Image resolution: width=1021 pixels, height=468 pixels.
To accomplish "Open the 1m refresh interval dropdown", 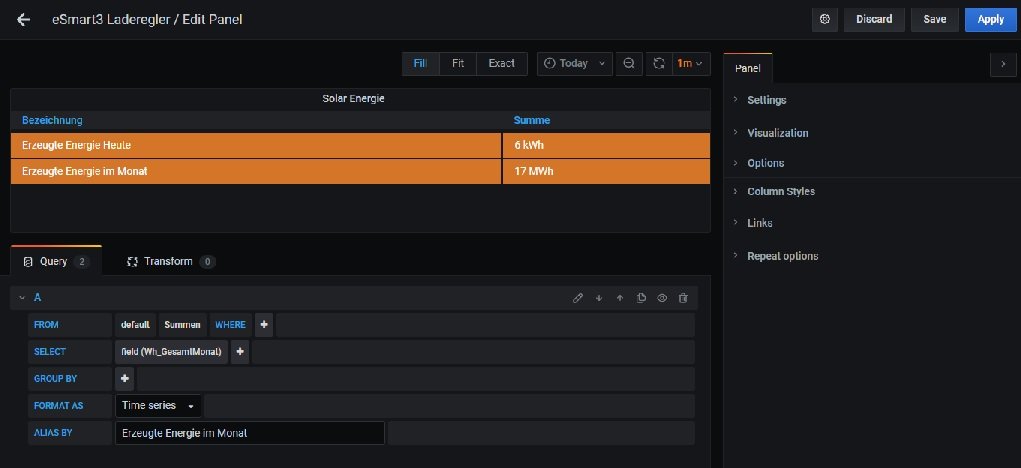I will (690, 63).
